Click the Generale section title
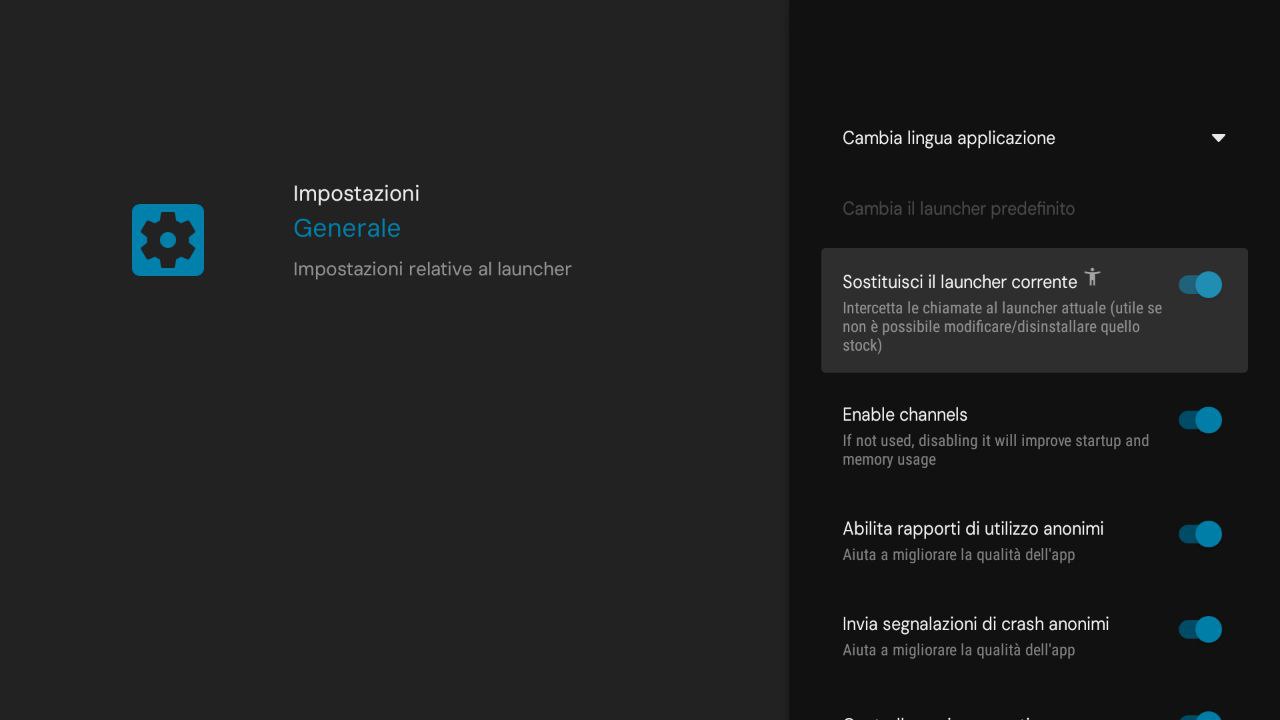This screenshot has height=720, width=1280. point(346,228)
